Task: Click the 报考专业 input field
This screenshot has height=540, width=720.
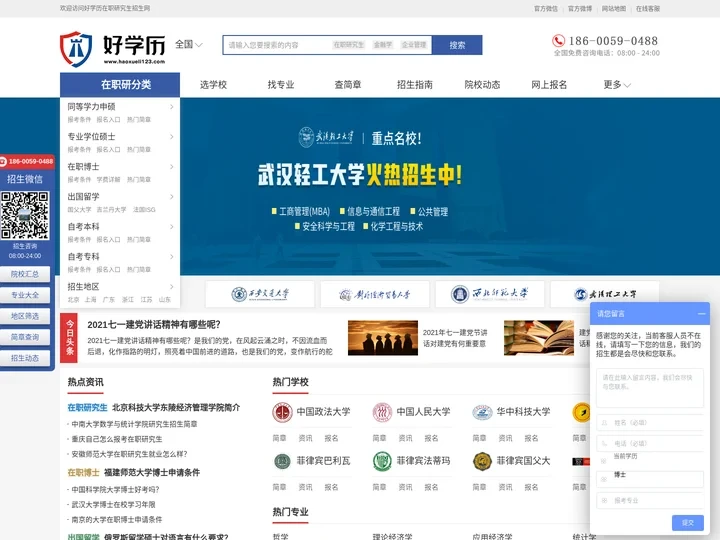Action: click(650, 501)
